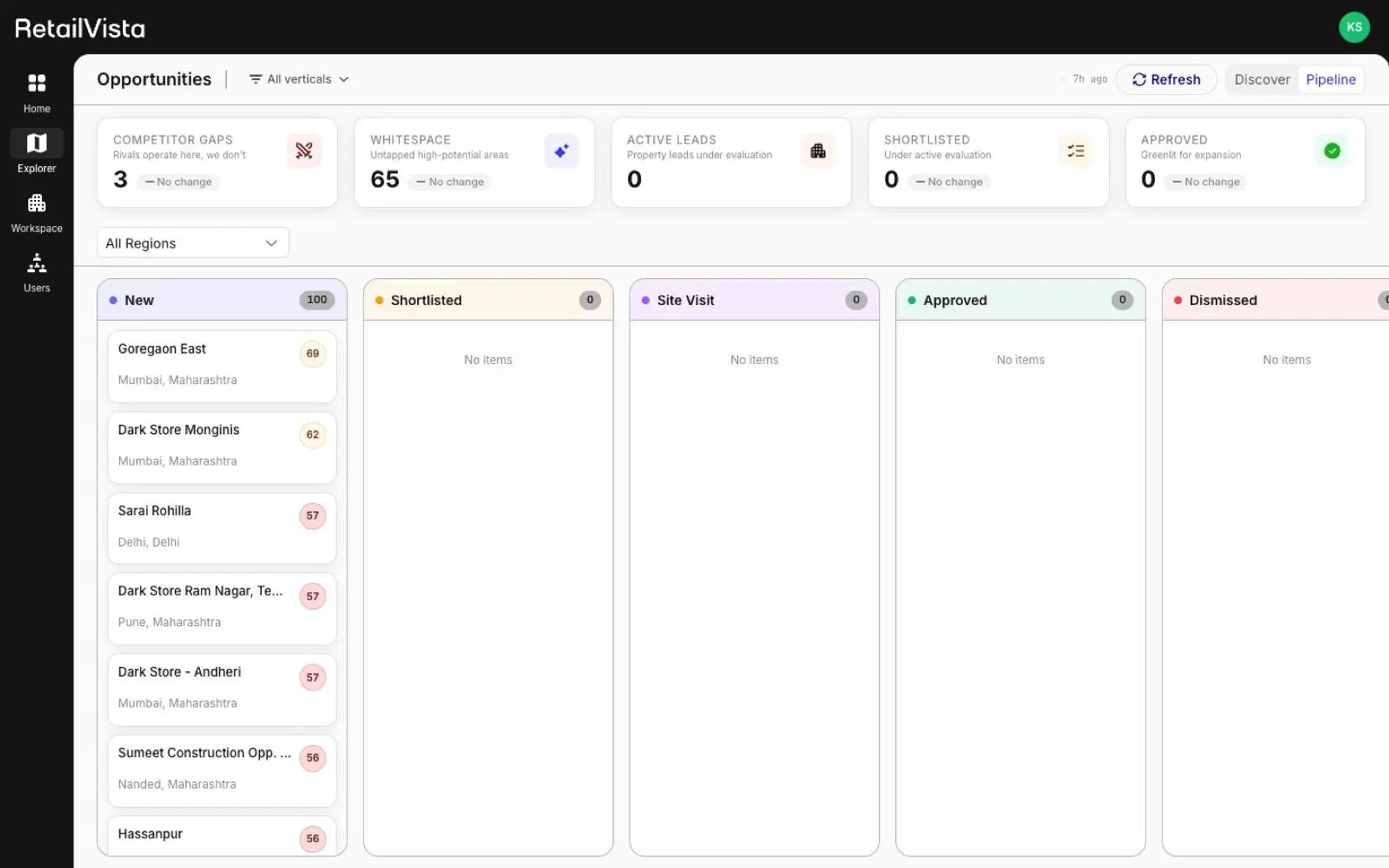Click the 7h ago timestamp
This screenshot has height=868, width=1389.
click(x=1090, y=79)
